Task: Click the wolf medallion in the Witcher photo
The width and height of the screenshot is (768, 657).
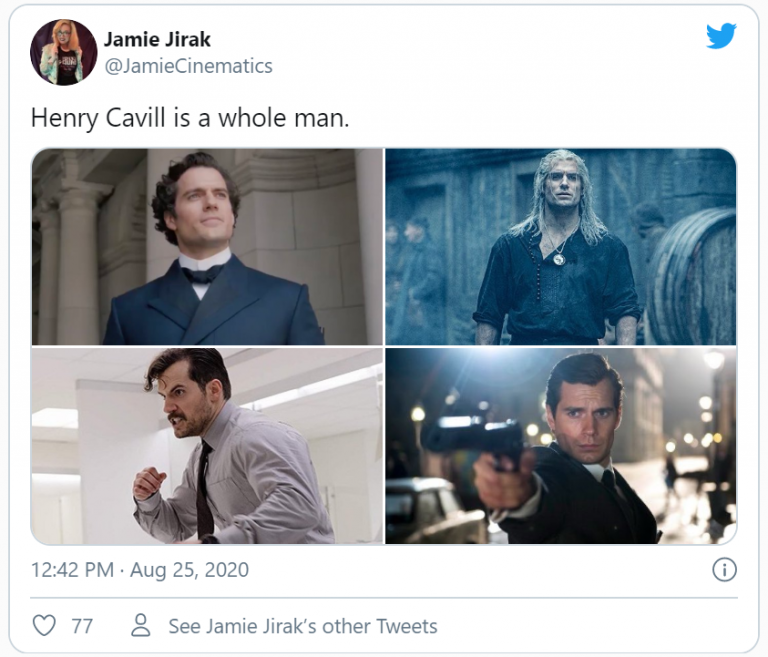Action: [559, 258]
